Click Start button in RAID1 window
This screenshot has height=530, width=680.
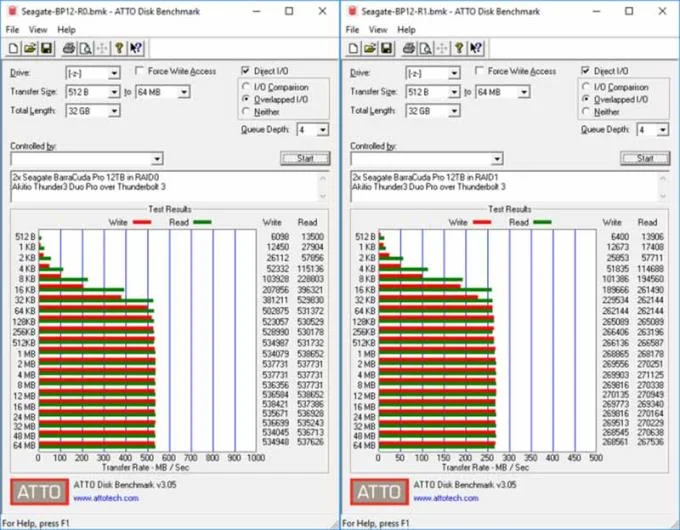[645, 159]
